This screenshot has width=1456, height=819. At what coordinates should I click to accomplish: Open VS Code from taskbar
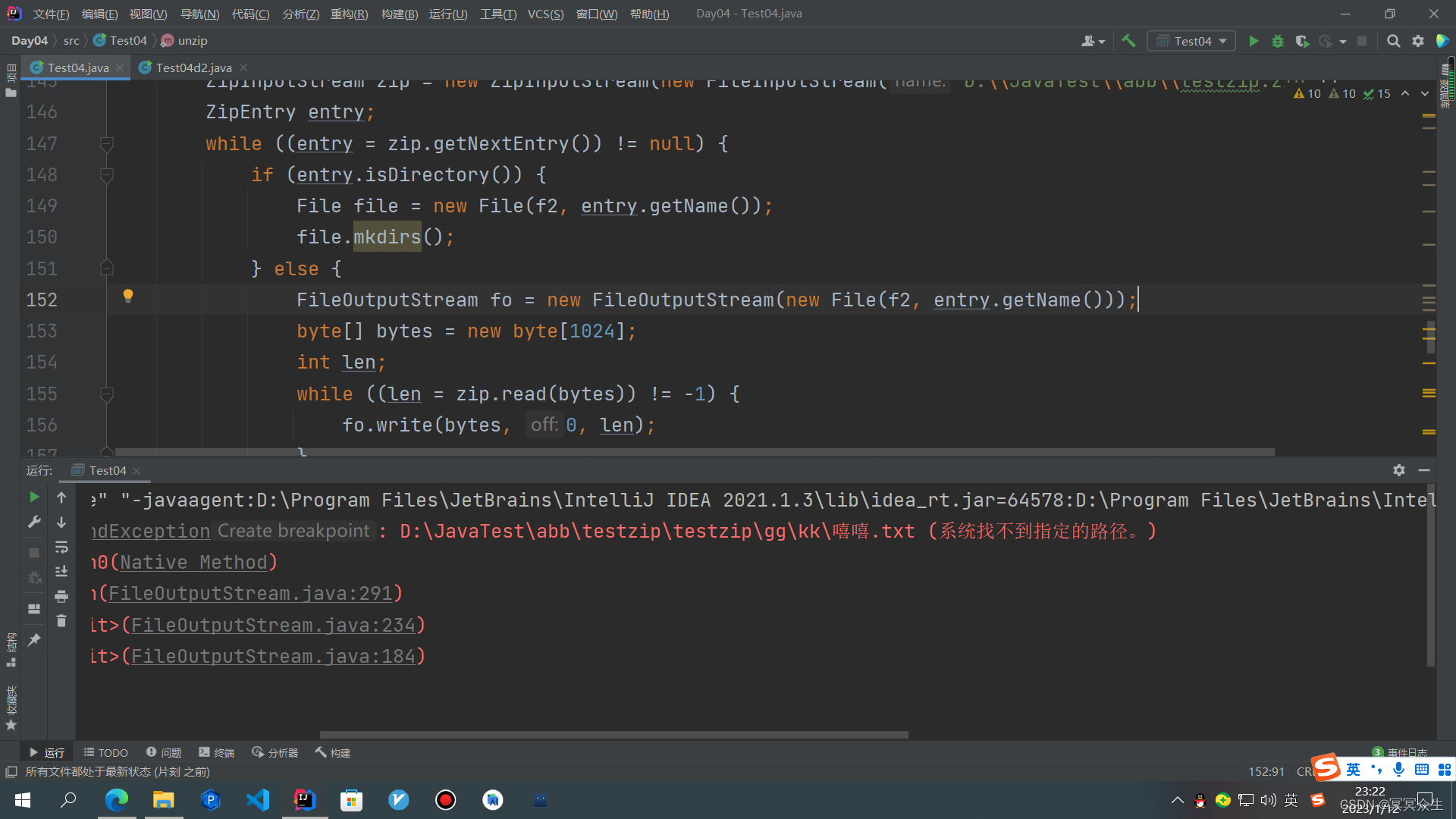point(258,800)
